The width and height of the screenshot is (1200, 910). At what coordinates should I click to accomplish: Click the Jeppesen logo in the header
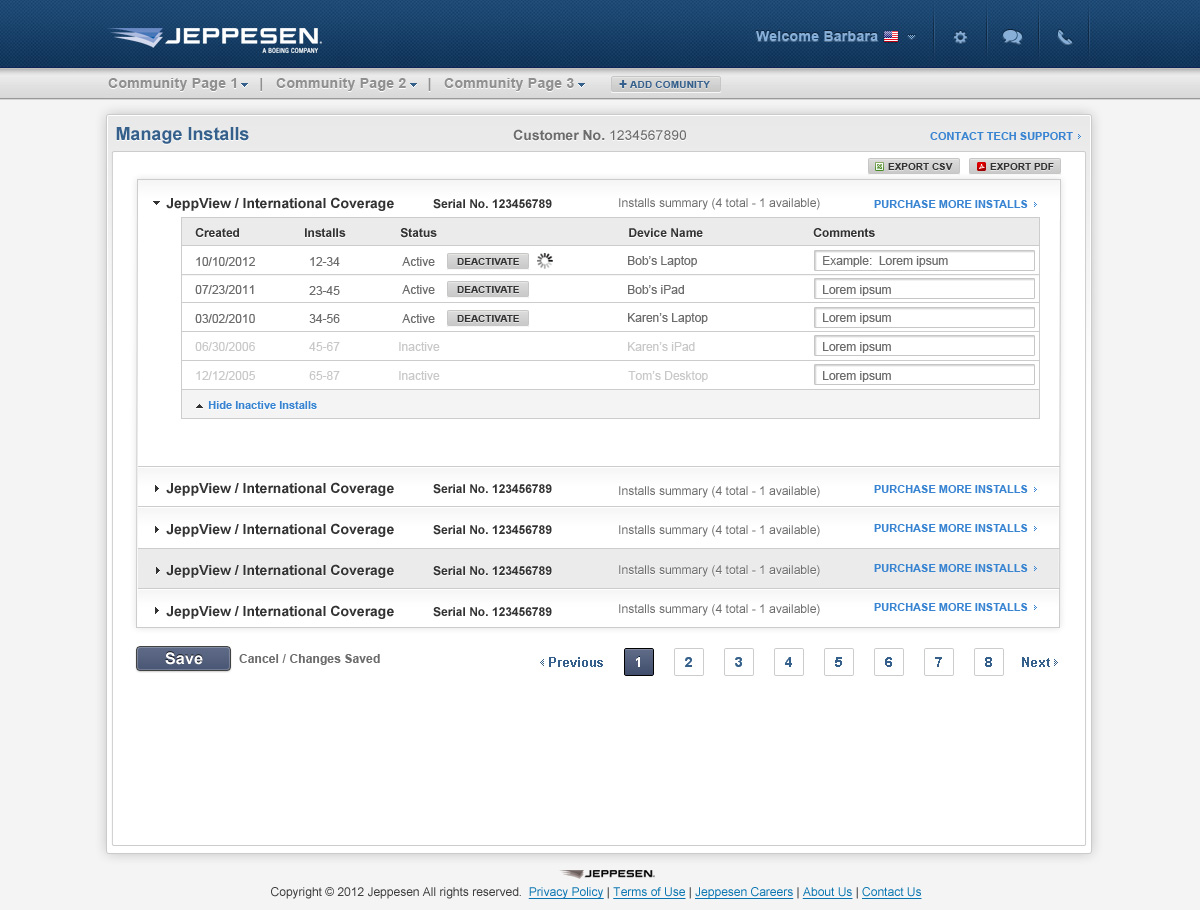(x=213, y=38)
